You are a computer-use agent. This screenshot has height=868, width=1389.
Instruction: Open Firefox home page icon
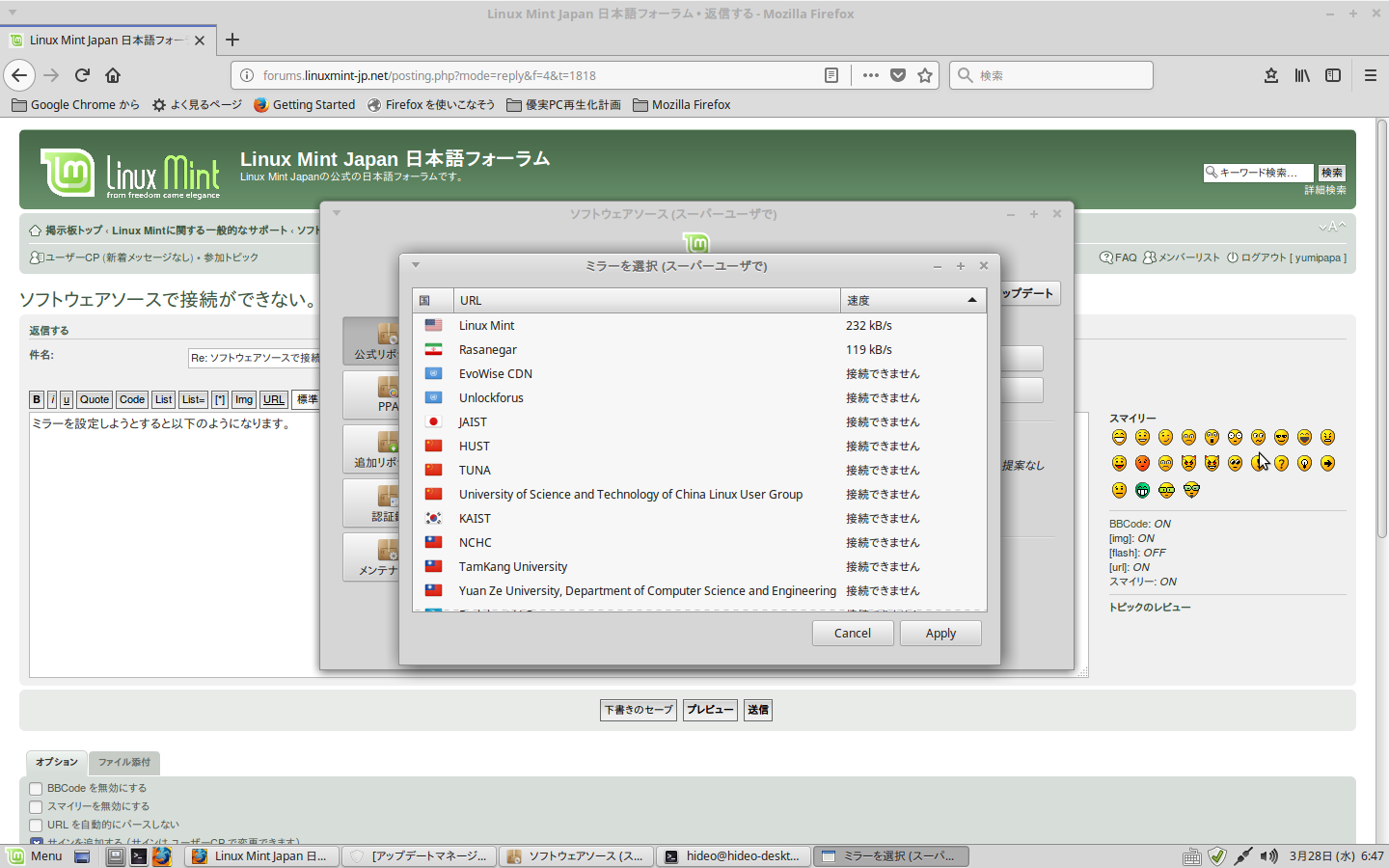pos(113,75)
